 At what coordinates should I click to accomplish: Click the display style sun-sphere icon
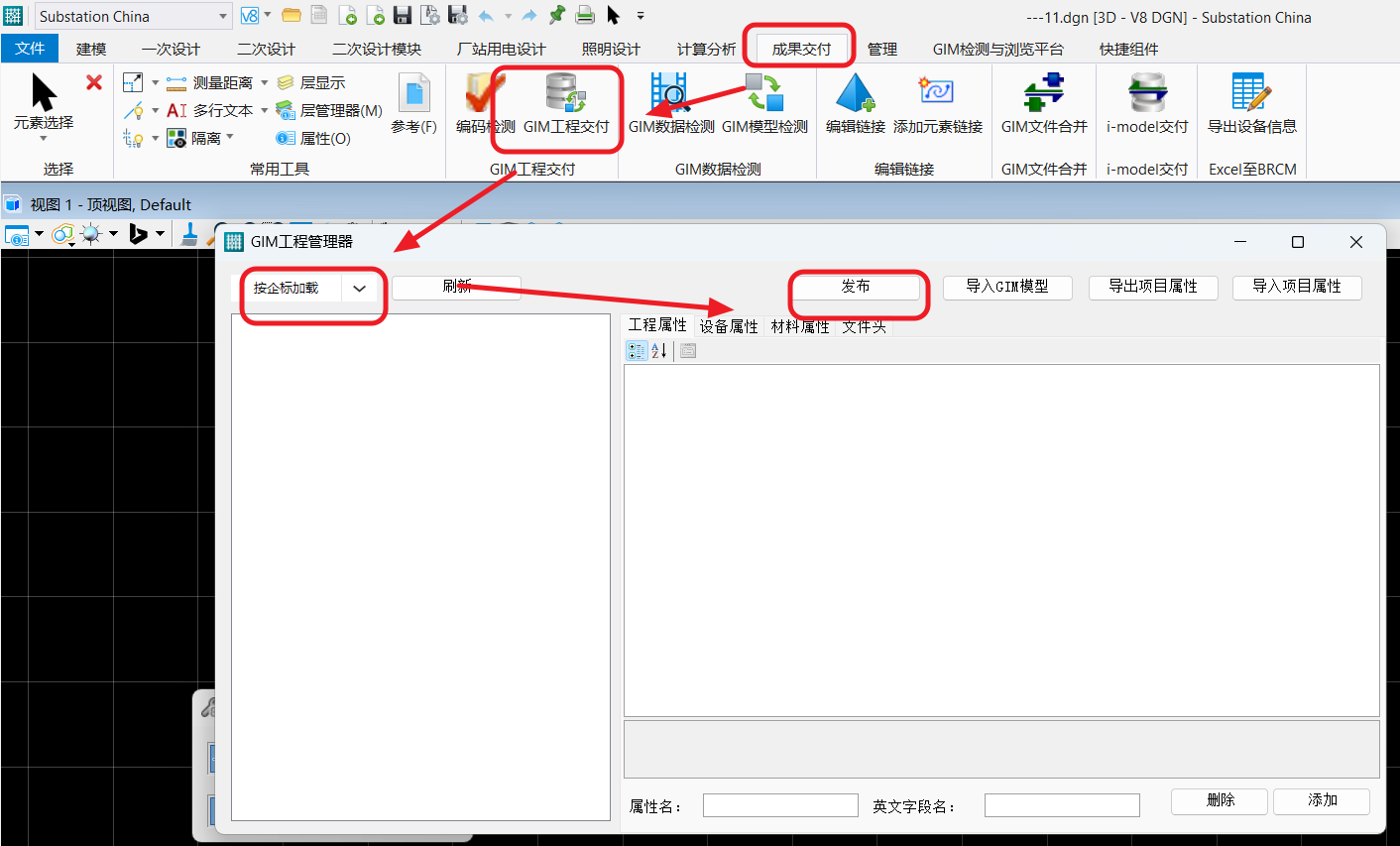(91, 234)
